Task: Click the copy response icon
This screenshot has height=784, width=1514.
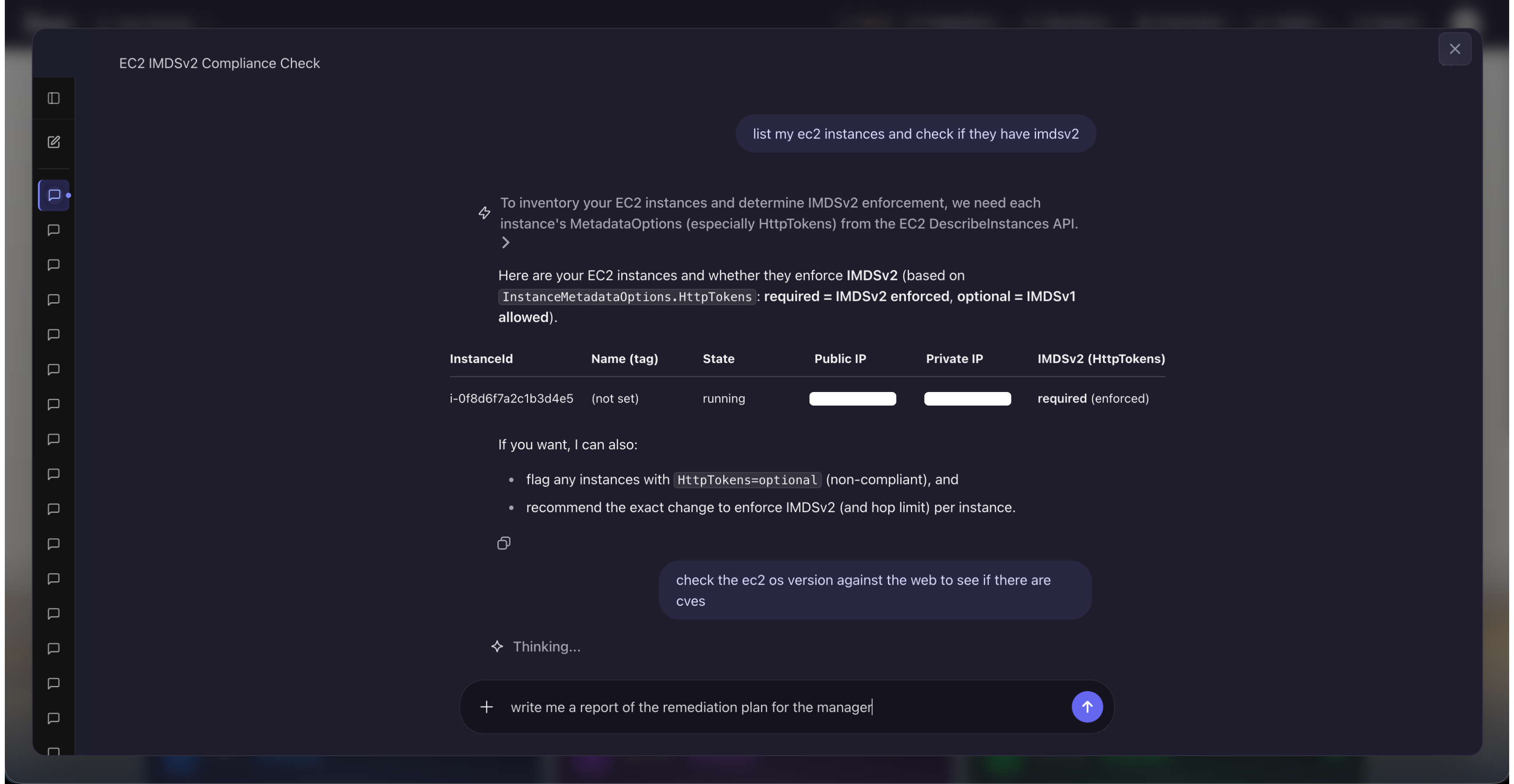Action: click(504, 543)
